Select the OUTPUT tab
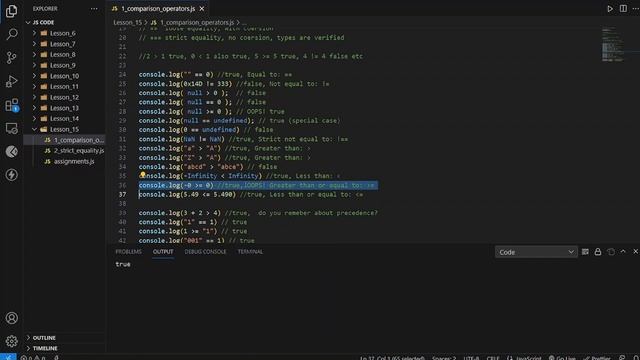640x360 pixels. click(x=163, y=252)
